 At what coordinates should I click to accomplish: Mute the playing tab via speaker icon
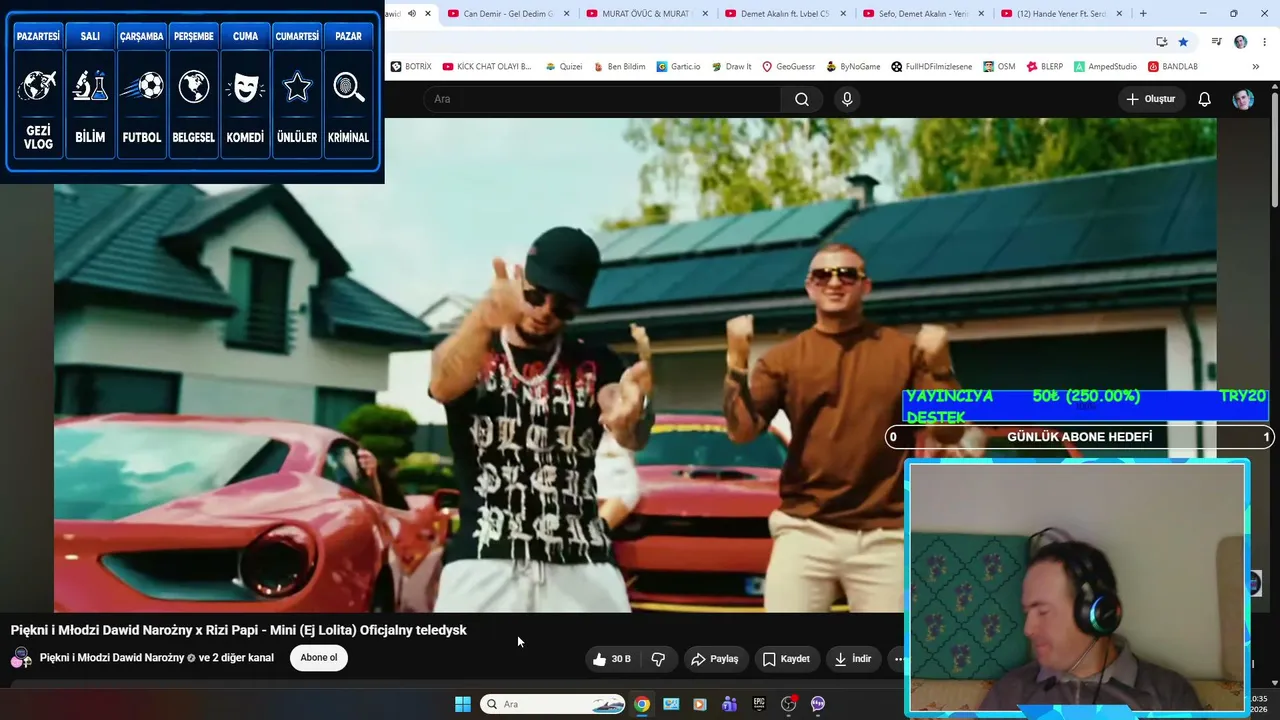pyautogui.click(x=412, y=13)
